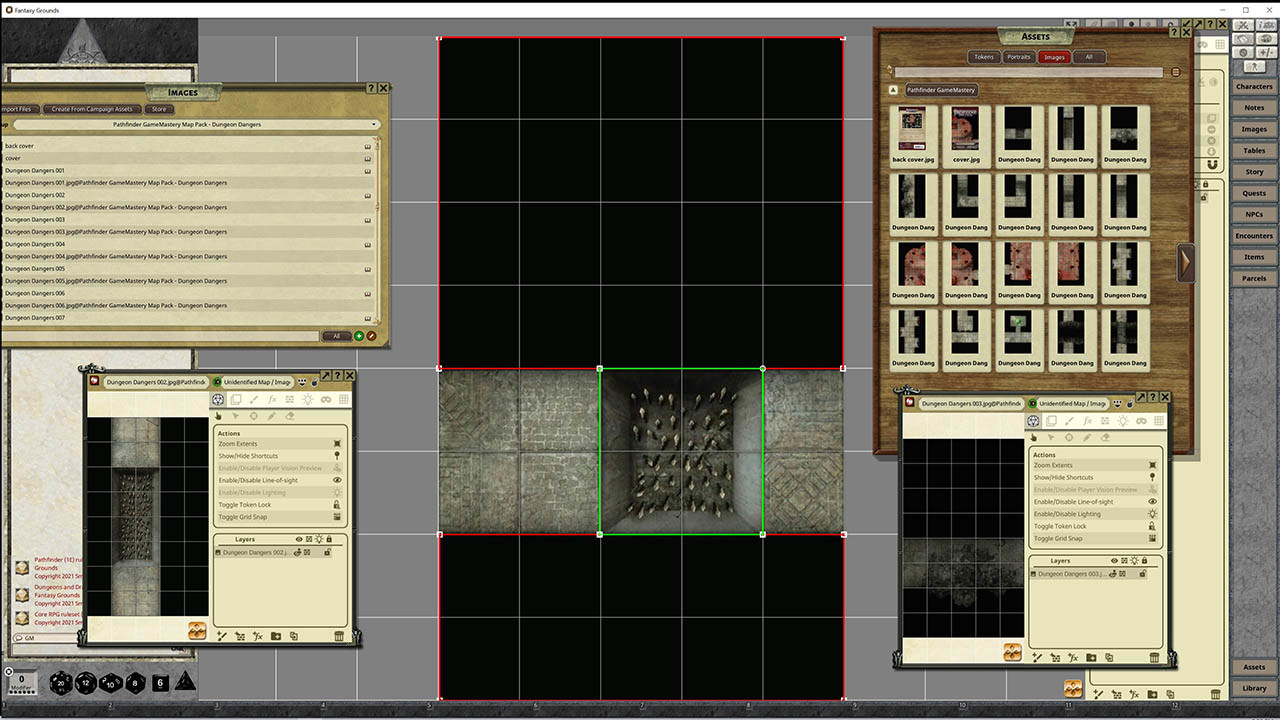The image size is (1280, 720).
Task: Click the Library button in sidebar
Action: click(x=1254, y=688)
